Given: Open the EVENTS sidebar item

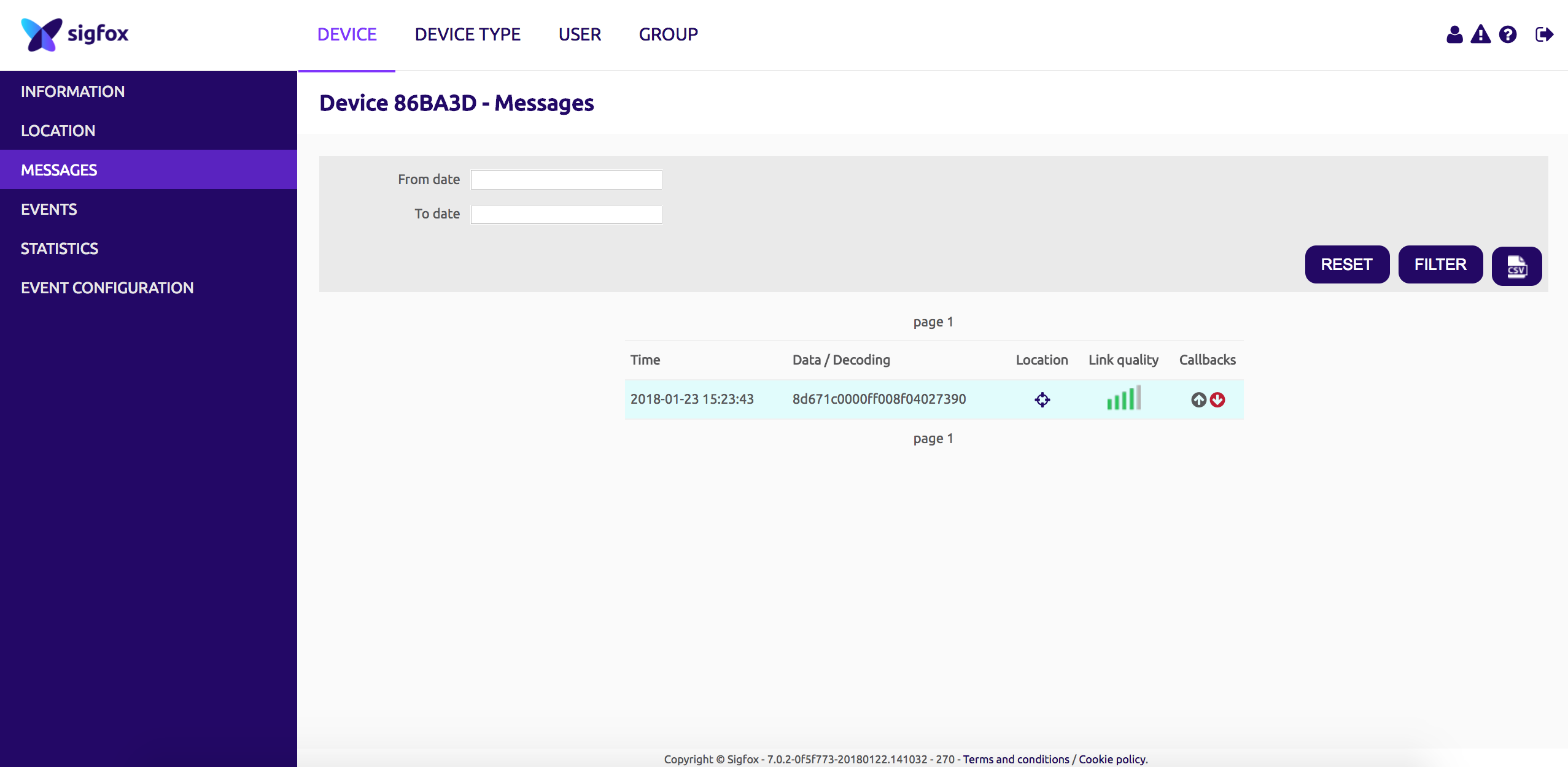Looking at the screenshot, I should coord(48,208).
